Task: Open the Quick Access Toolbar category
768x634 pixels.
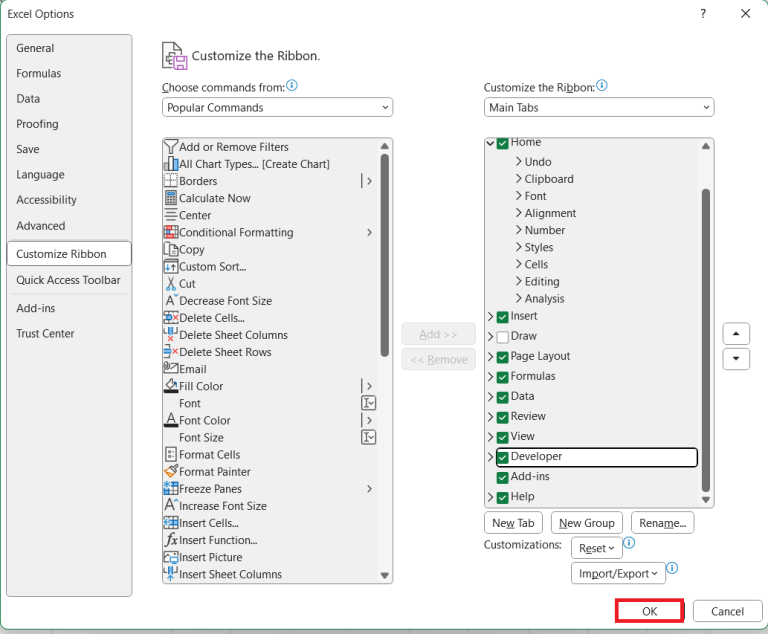Action: (x=68, y=280)
